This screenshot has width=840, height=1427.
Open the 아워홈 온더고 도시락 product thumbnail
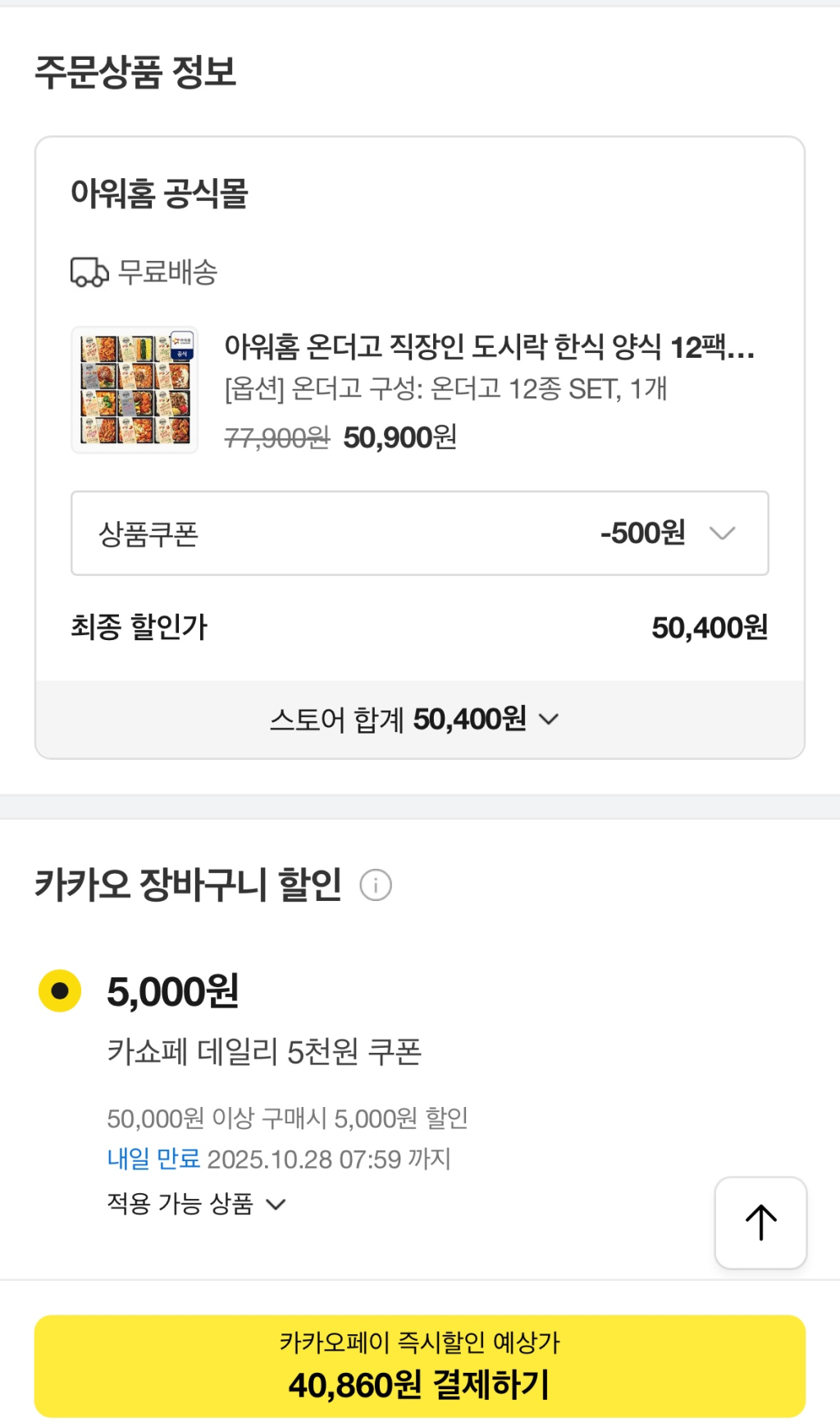(x=135, y=390)
